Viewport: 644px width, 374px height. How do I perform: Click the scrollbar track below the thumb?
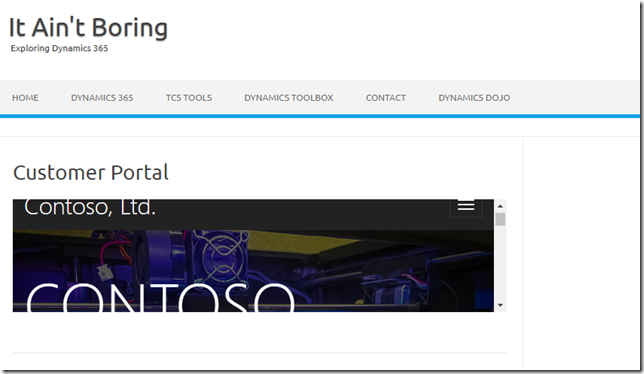coord(500,263)
